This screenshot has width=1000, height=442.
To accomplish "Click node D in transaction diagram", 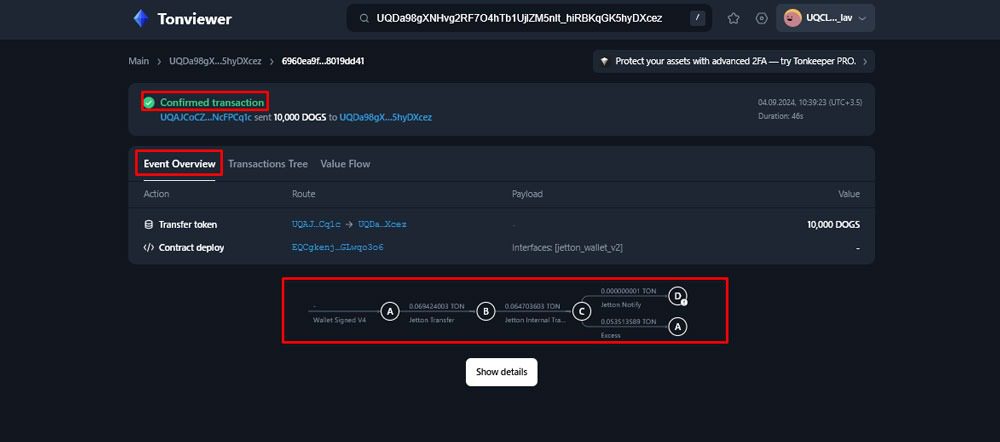I will click(677, 295).
